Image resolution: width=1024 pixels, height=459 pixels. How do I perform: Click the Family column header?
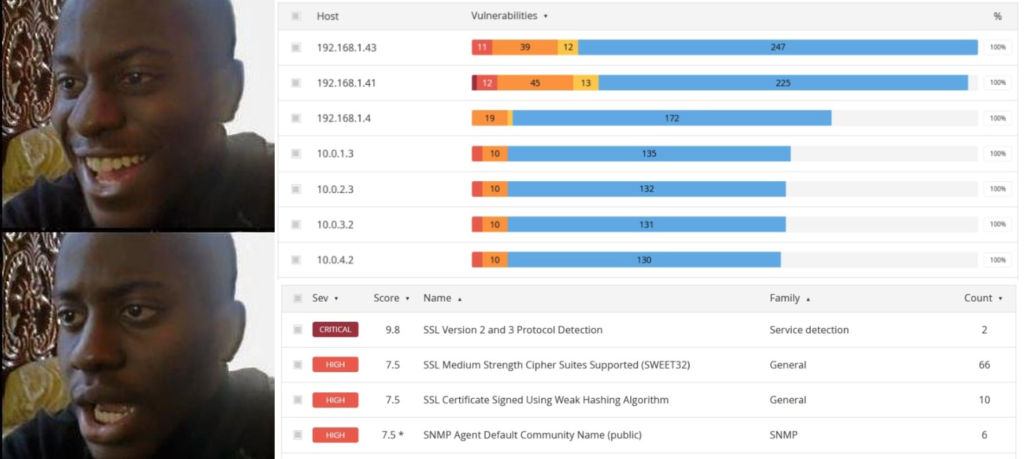[x=784, y=298]
